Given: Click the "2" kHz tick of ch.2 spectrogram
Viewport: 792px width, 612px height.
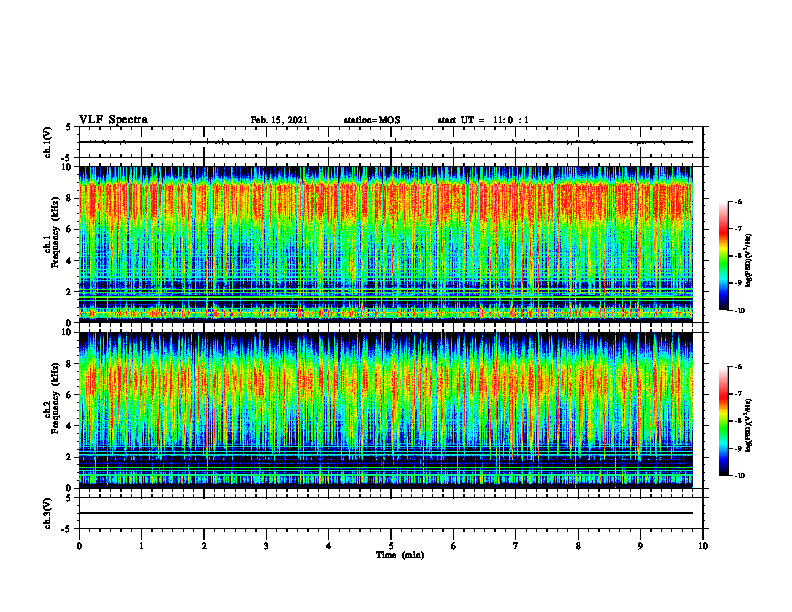Looking at the screenshot, I should 69,457.
